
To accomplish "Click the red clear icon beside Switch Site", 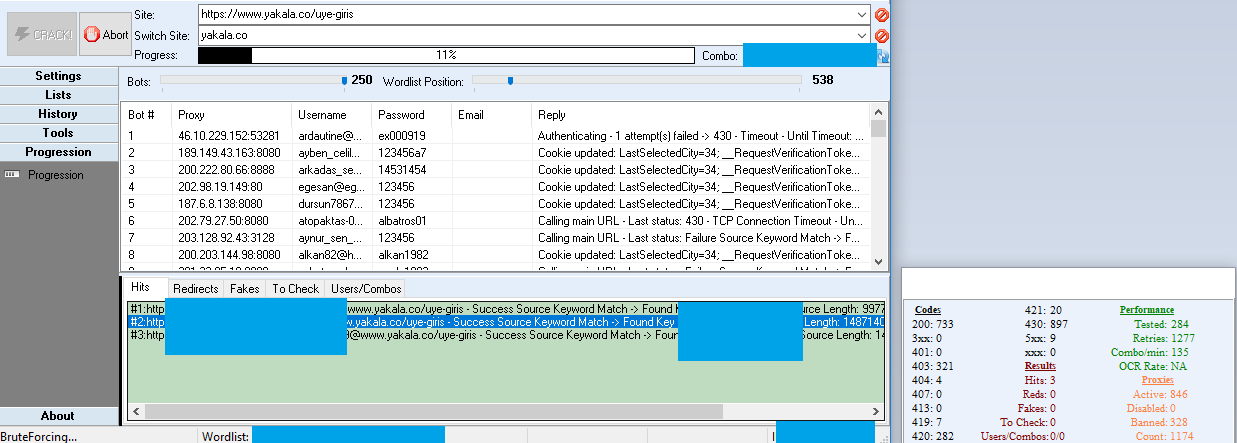I will pos(882,35).
